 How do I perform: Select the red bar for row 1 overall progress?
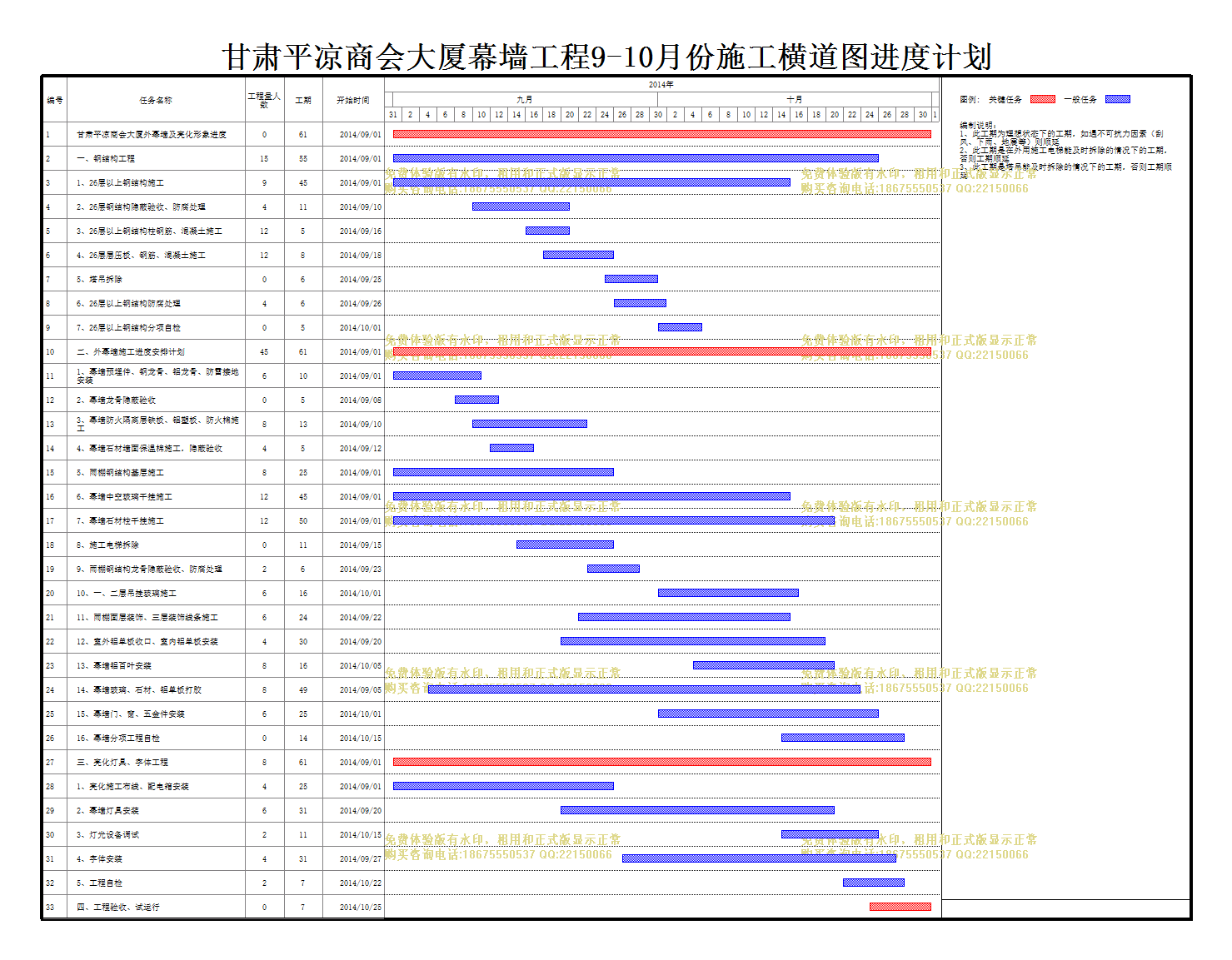click(661, 134)
